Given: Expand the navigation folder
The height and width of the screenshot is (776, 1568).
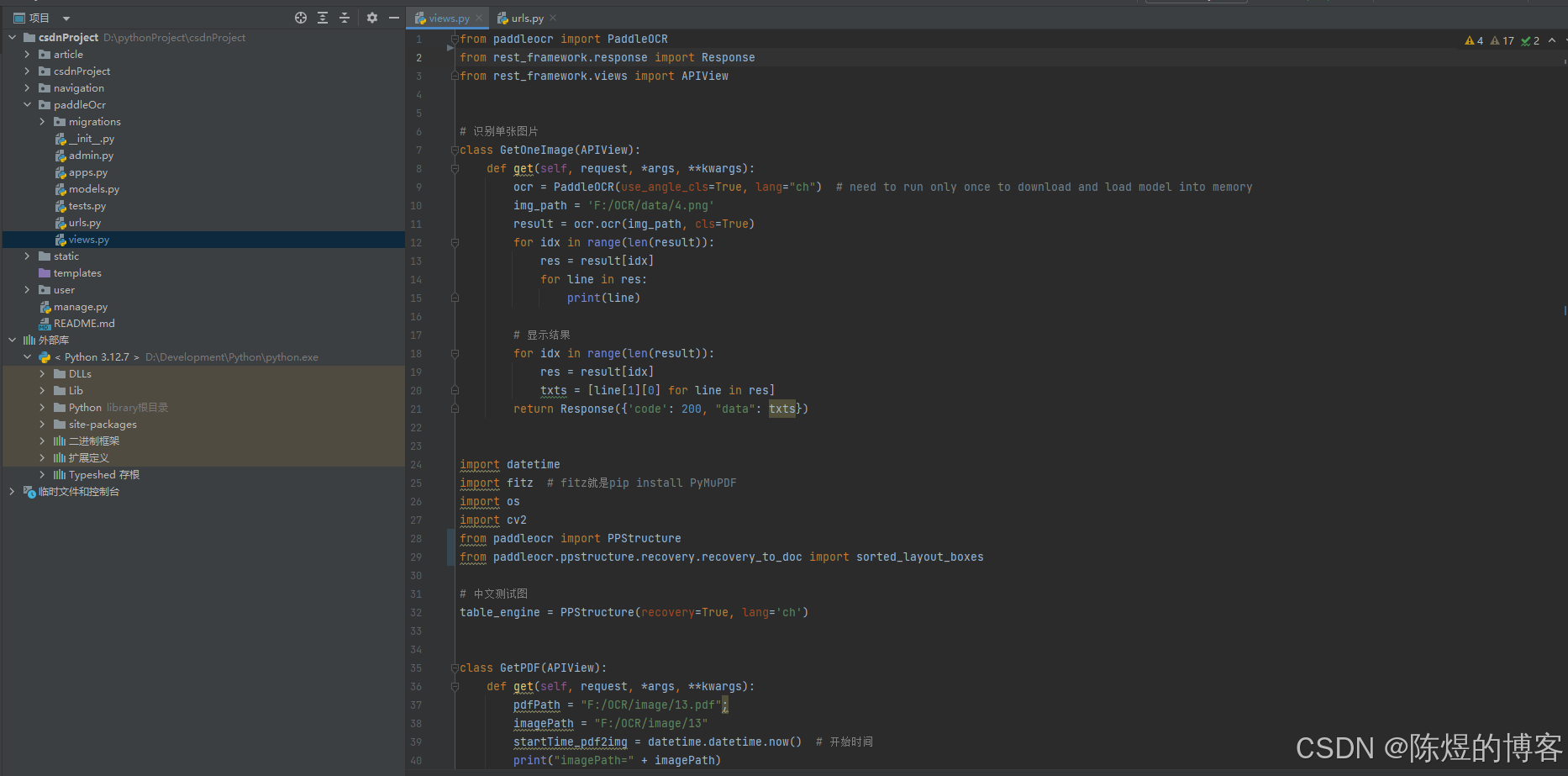Looking at the screenshot, I should 27,88.
